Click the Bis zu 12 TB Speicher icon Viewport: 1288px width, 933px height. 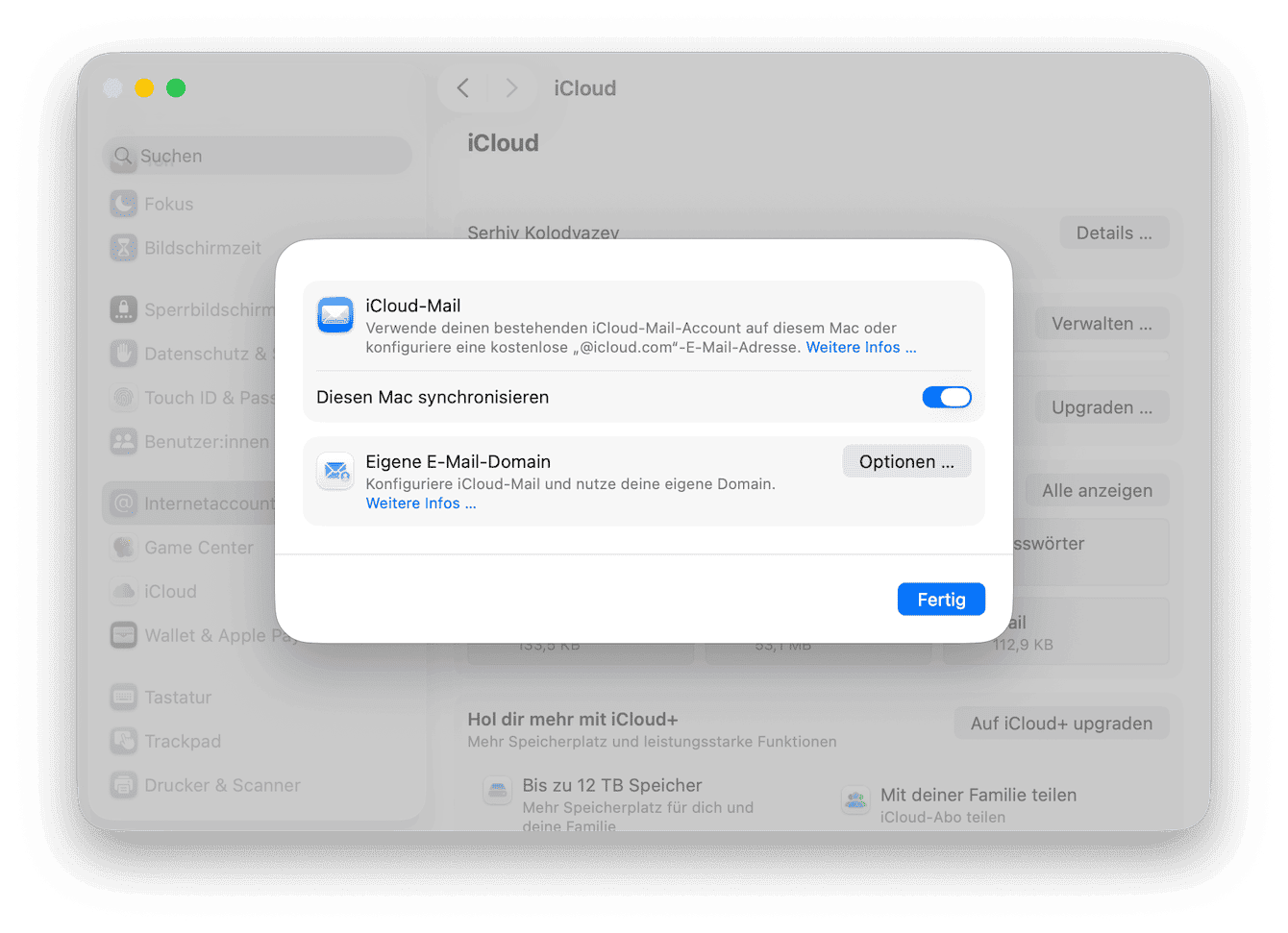(498, 791)
